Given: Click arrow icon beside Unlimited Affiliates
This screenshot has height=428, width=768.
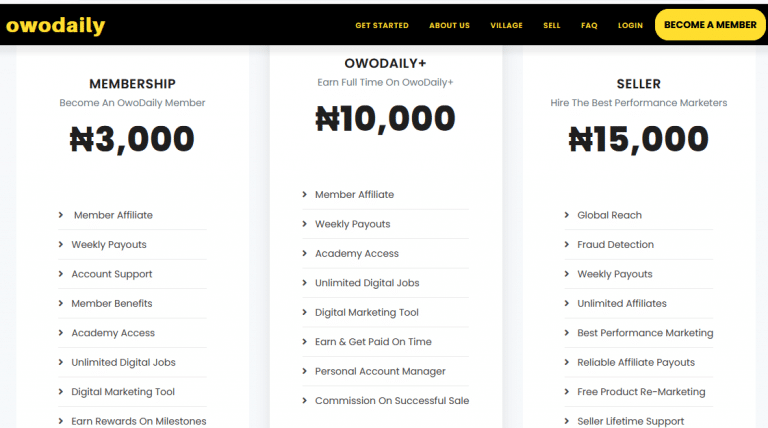Looking at the screenshot, I should click(567, 303).
